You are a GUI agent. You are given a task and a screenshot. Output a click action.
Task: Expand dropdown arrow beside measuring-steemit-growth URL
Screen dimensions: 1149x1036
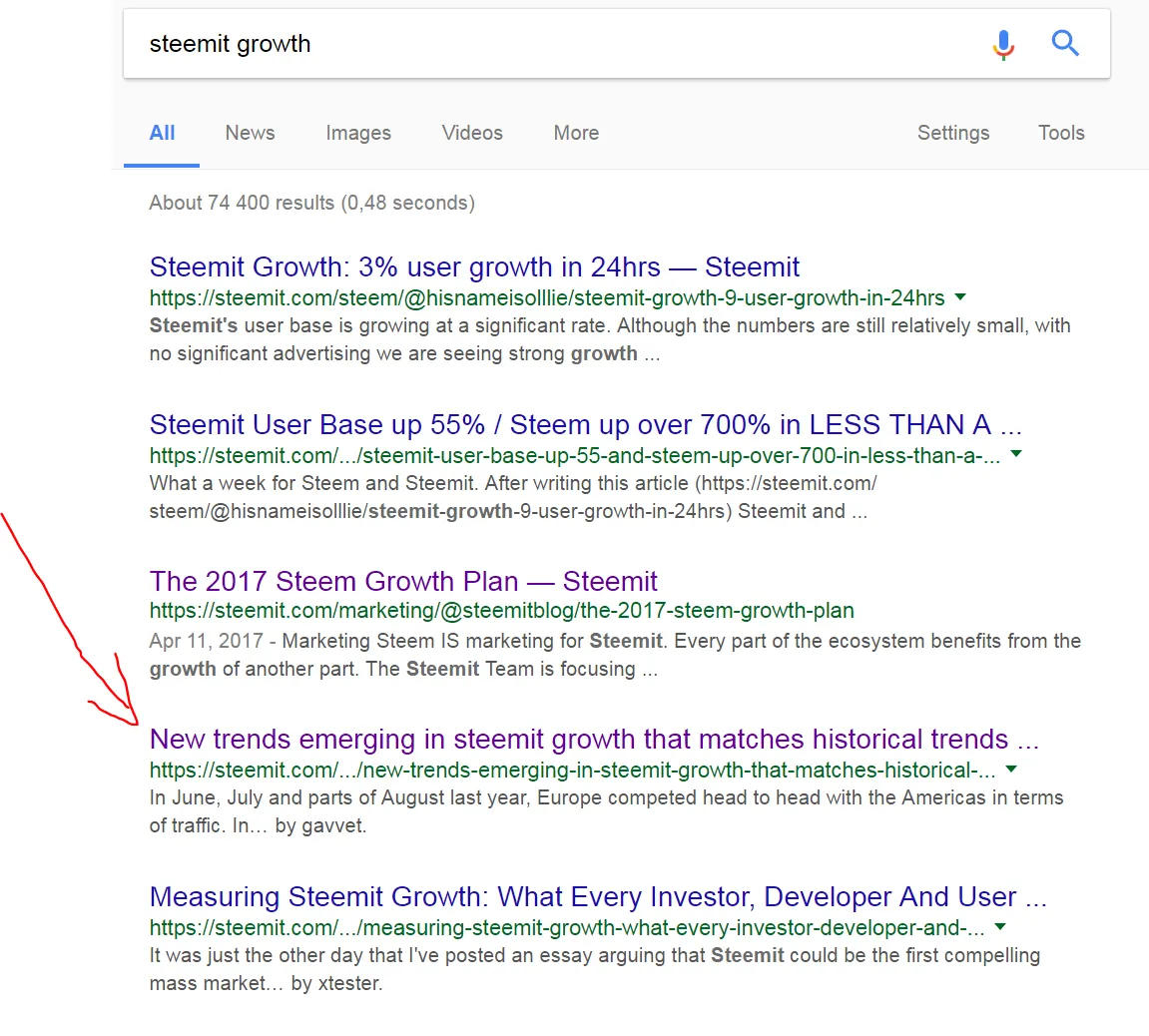point(1000,927)
